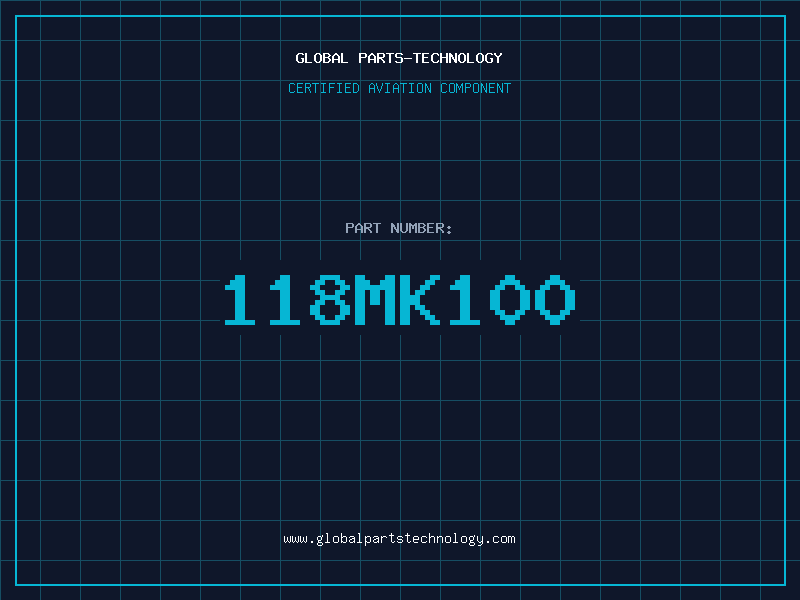This screenshot has width=800, height=600.
Task: Select the CERTIFIED AVIATION COMPONENT subtitle
Action: [x=399, y=88]
